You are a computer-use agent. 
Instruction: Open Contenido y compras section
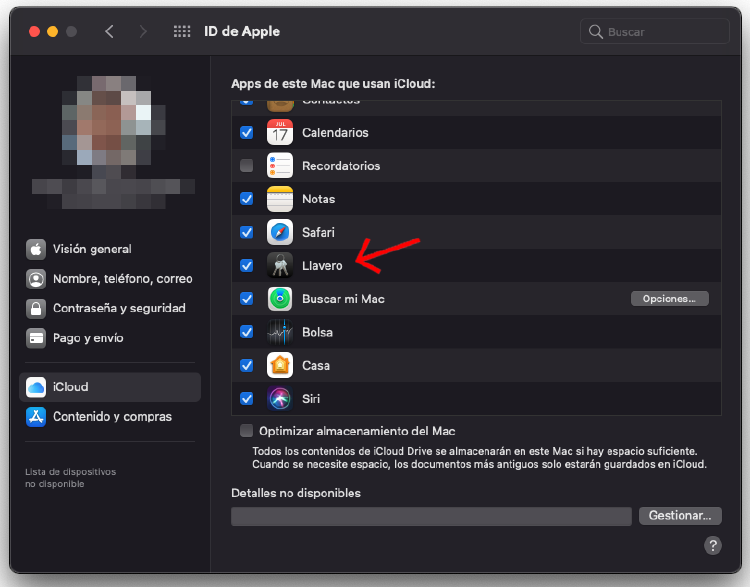(x=110, y=417)
